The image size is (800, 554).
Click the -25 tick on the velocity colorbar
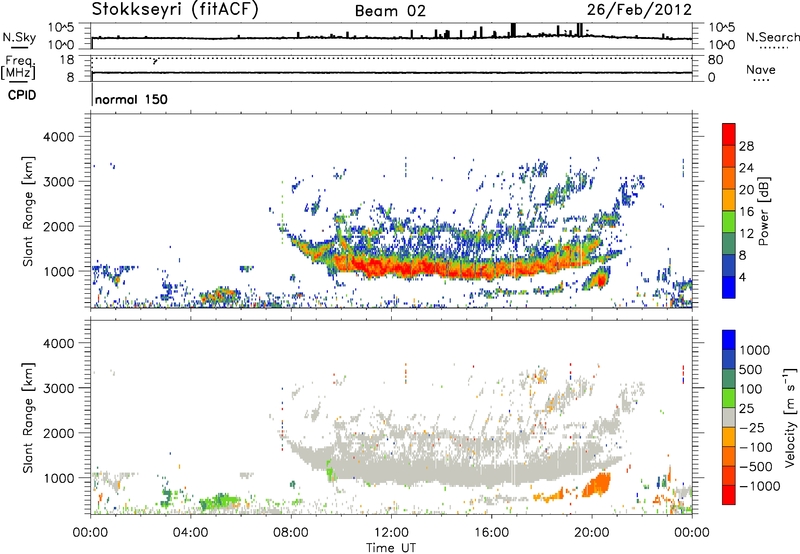point(752,427)
